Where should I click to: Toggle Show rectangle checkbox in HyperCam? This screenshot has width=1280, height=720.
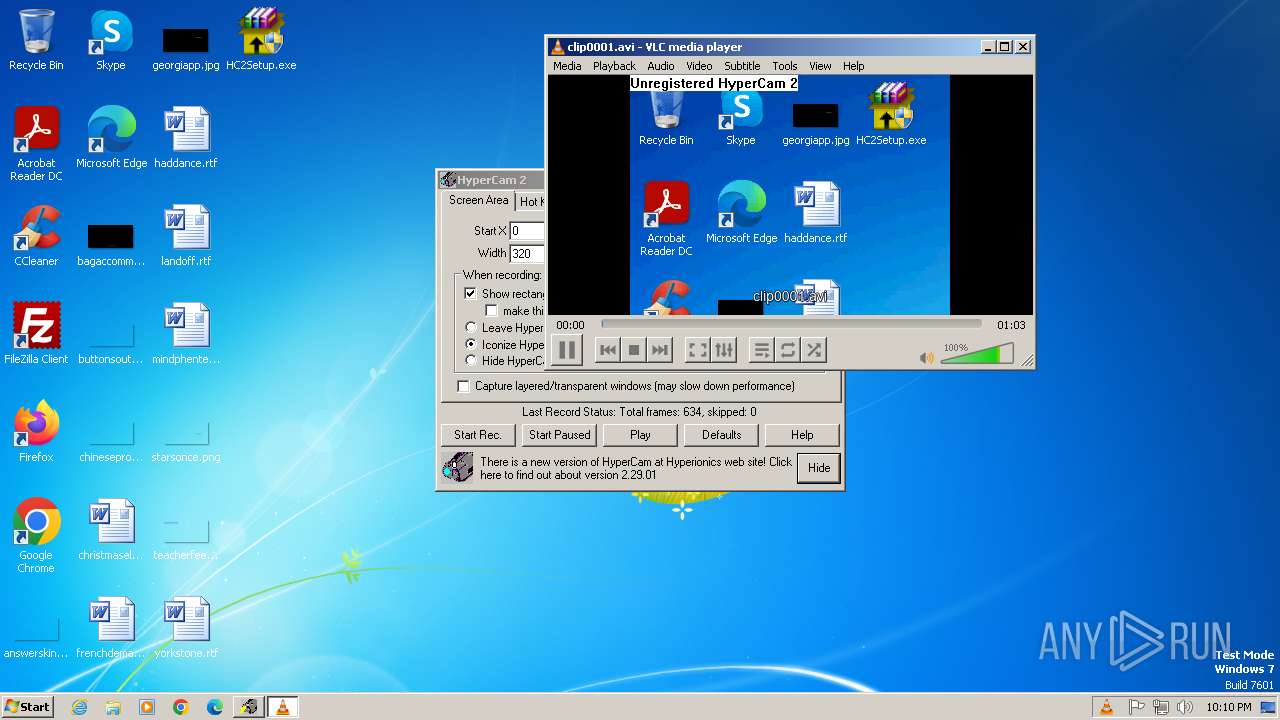(x=470, y=294)
